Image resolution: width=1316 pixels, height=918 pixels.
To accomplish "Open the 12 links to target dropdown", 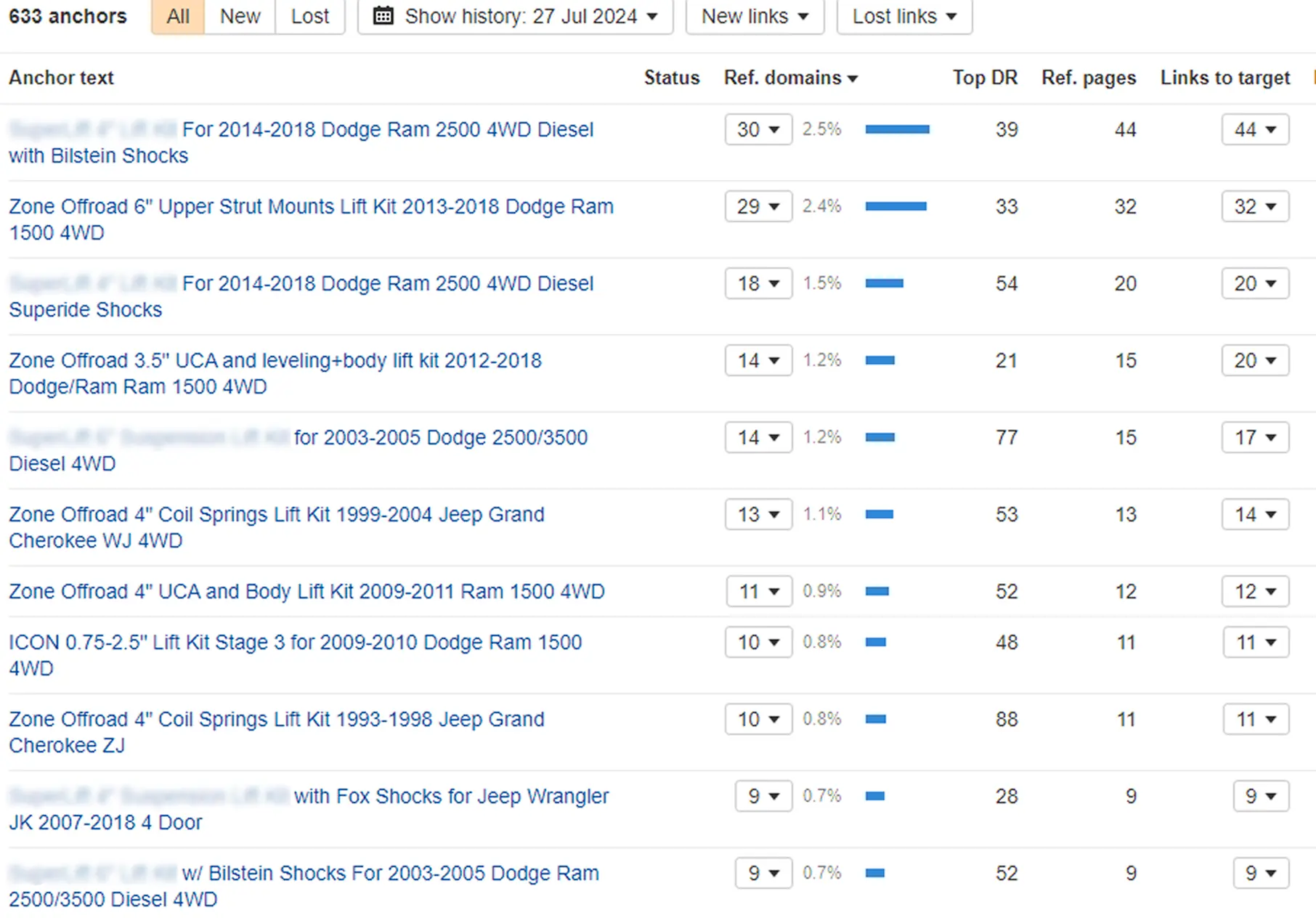I will 1255,591.
